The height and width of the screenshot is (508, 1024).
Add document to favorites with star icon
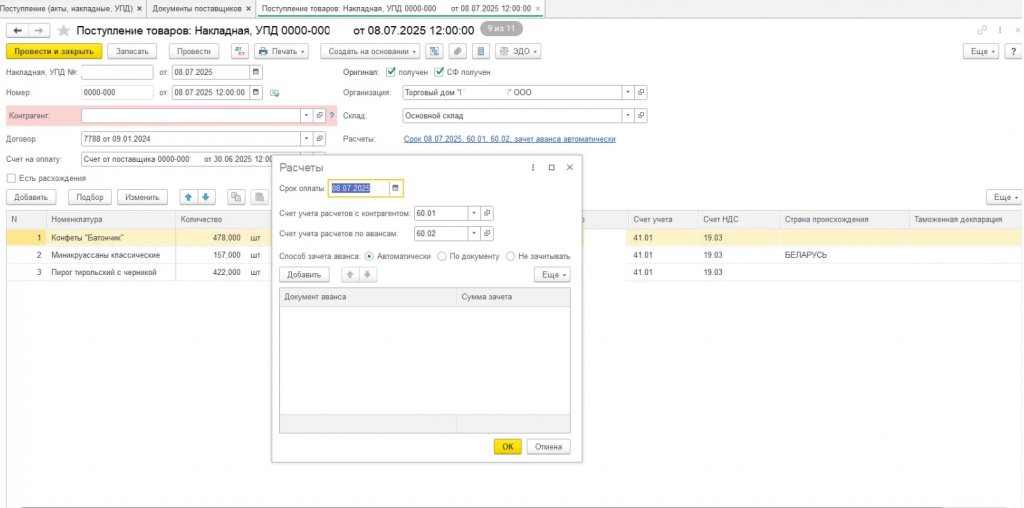[65, 31]
